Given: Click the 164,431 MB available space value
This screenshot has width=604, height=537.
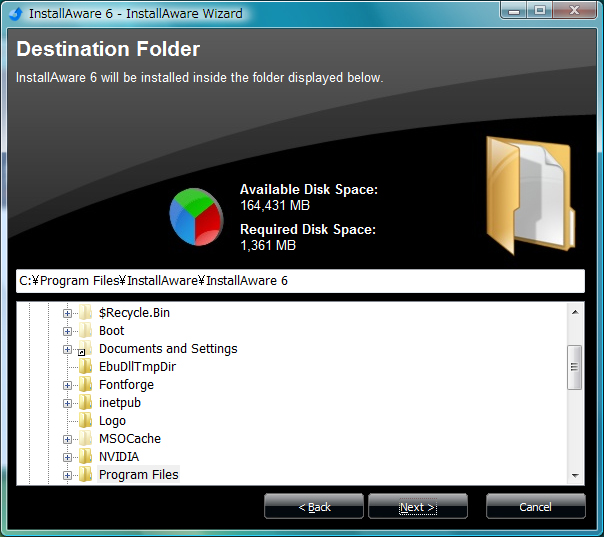Looking at the screenshot, I should pyautogui.click(x=275, y=205).
